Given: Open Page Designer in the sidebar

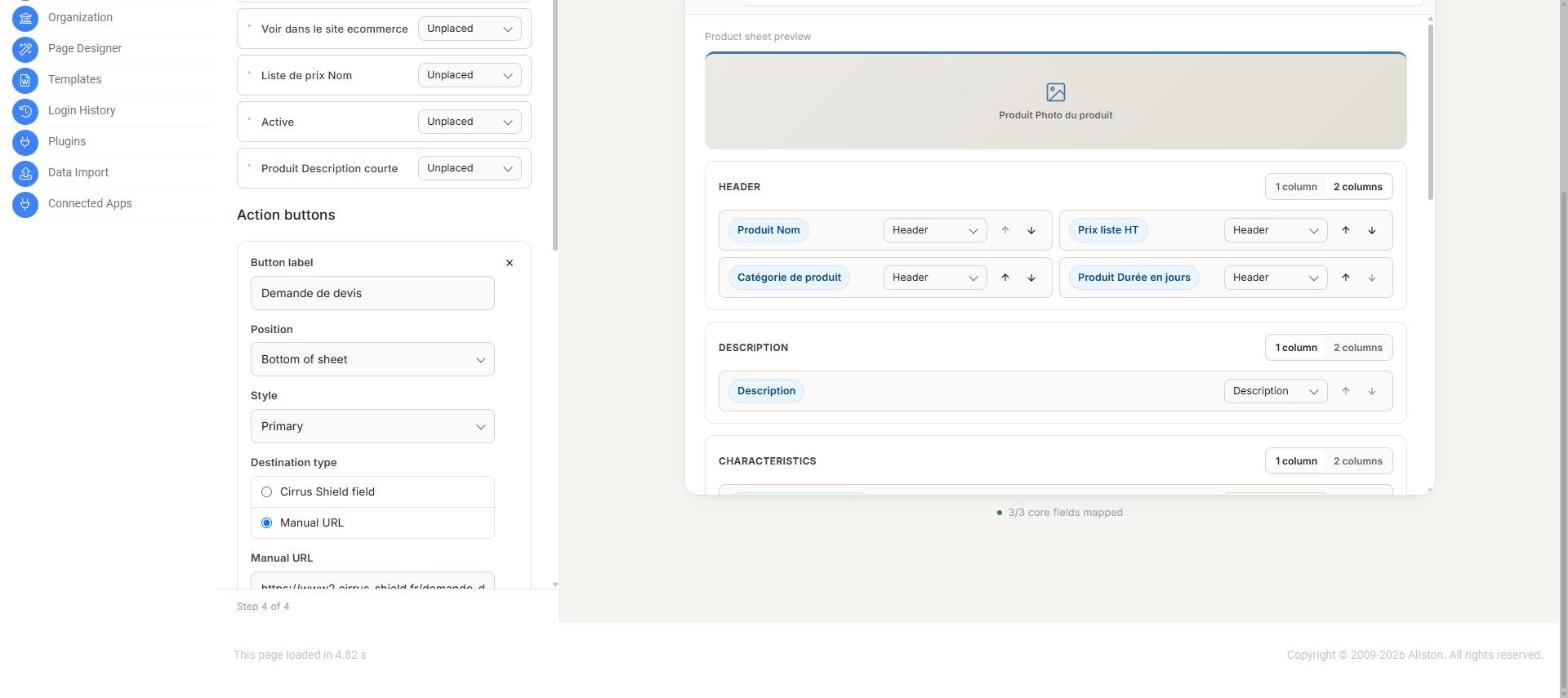Looking at the screenshot, I should (x=85, y=48).
